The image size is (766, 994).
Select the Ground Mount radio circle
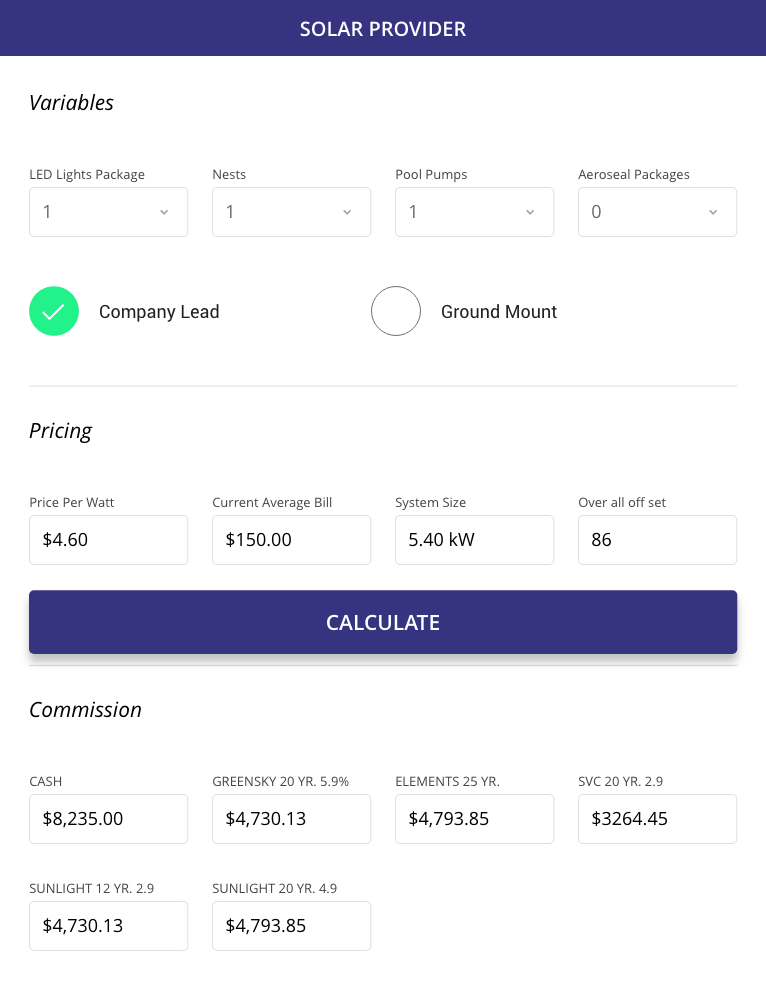pos(396,311)
